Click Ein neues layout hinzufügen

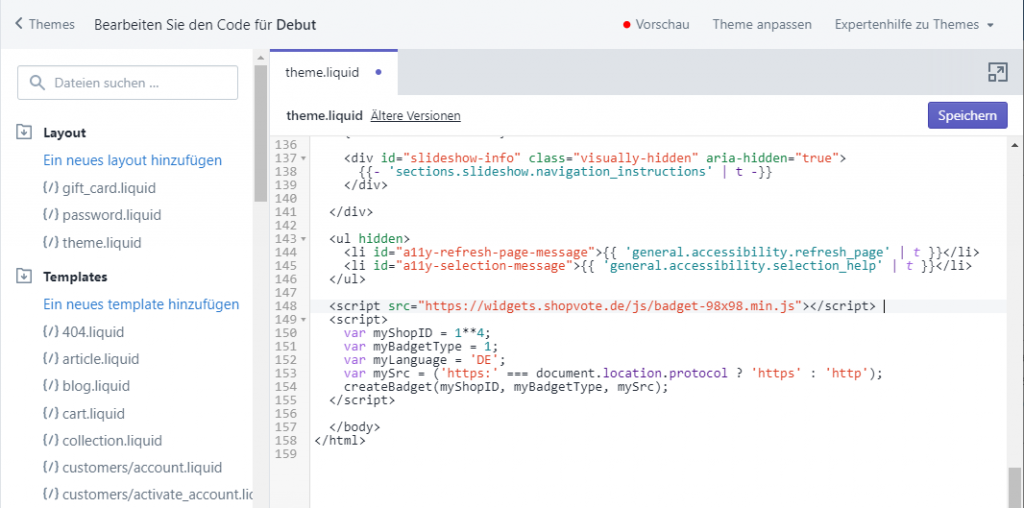pos(133,160)
